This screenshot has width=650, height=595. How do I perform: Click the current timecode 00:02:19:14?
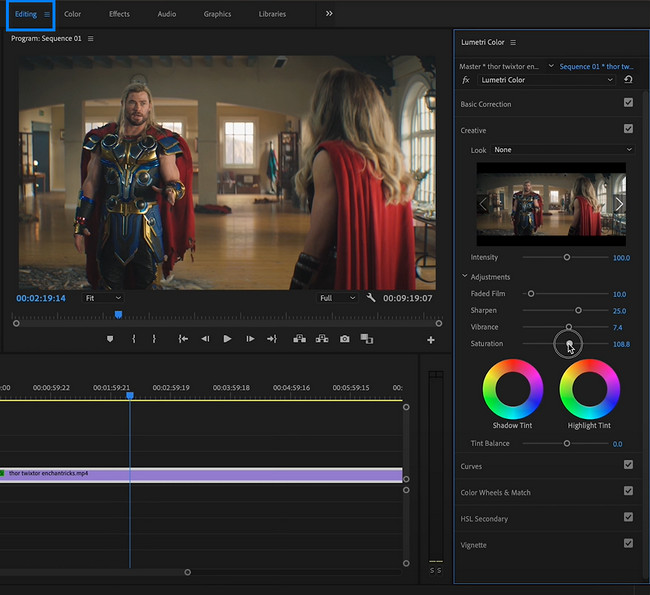point(41,298)
